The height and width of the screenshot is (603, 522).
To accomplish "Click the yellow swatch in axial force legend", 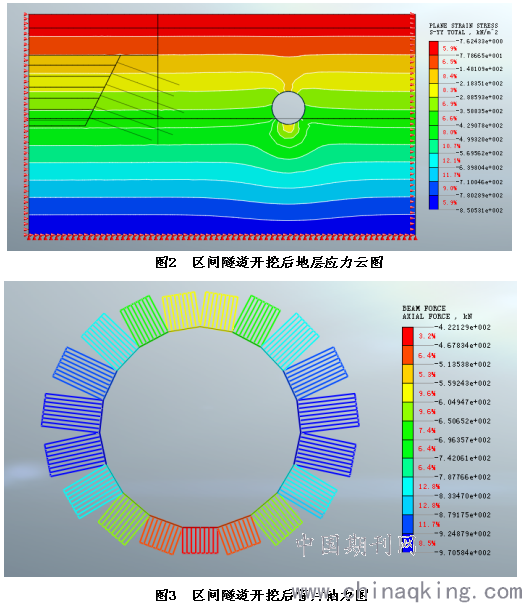I will 408,393.
